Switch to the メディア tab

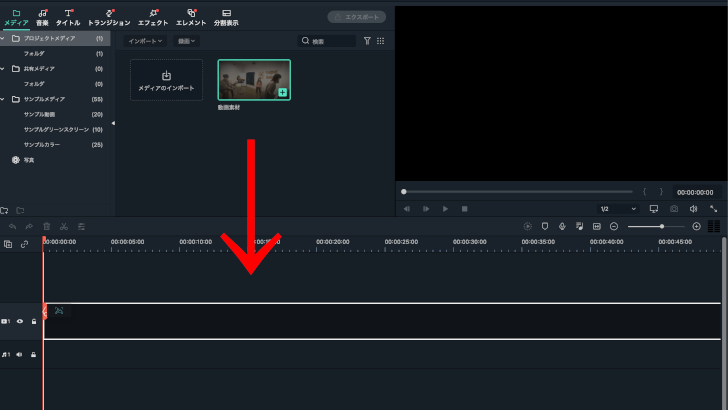(16, 18)
